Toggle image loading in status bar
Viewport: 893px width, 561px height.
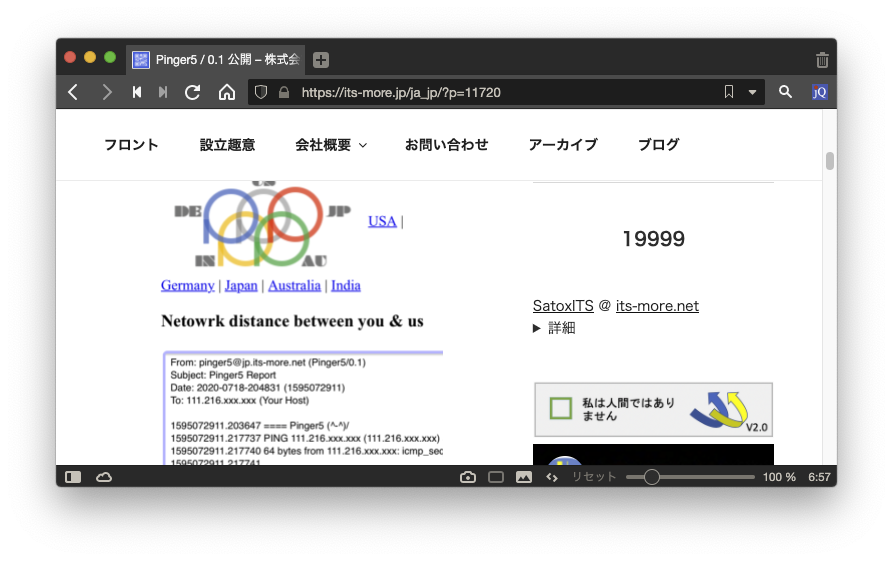click(523, 477)
